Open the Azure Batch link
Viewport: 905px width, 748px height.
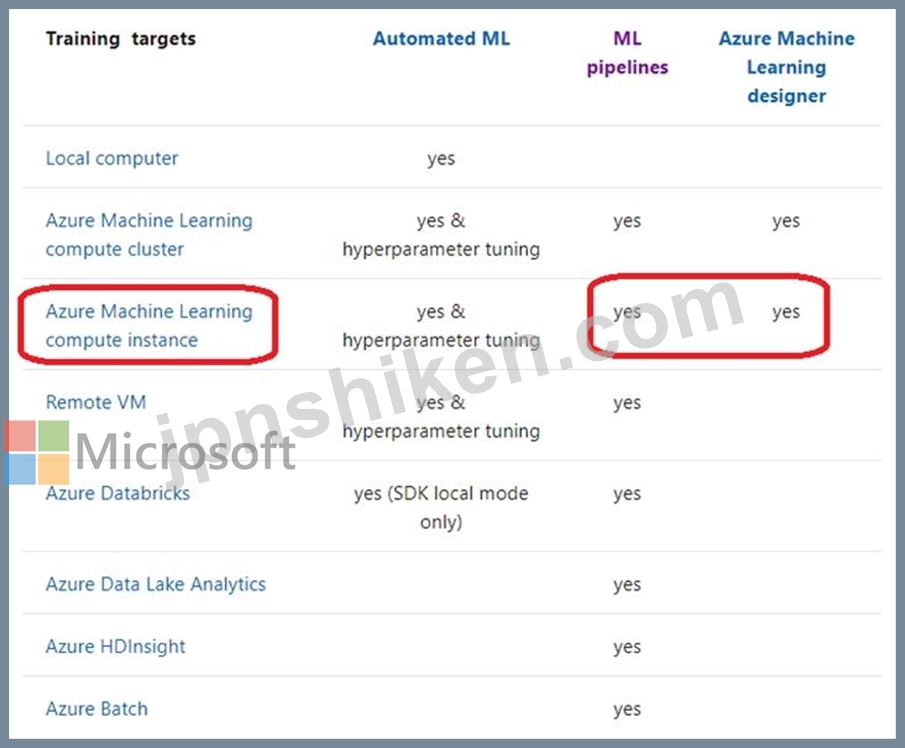coord(96,708)
